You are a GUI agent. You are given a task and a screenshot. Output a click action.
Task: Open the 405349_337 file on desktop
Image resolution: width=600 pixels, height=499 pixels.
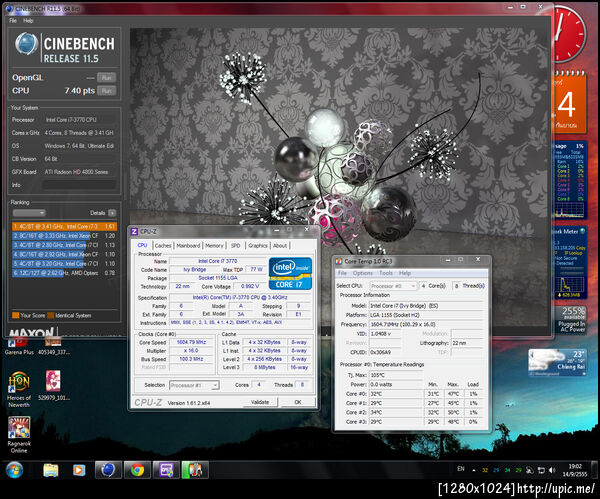click(x=54, y=346)
